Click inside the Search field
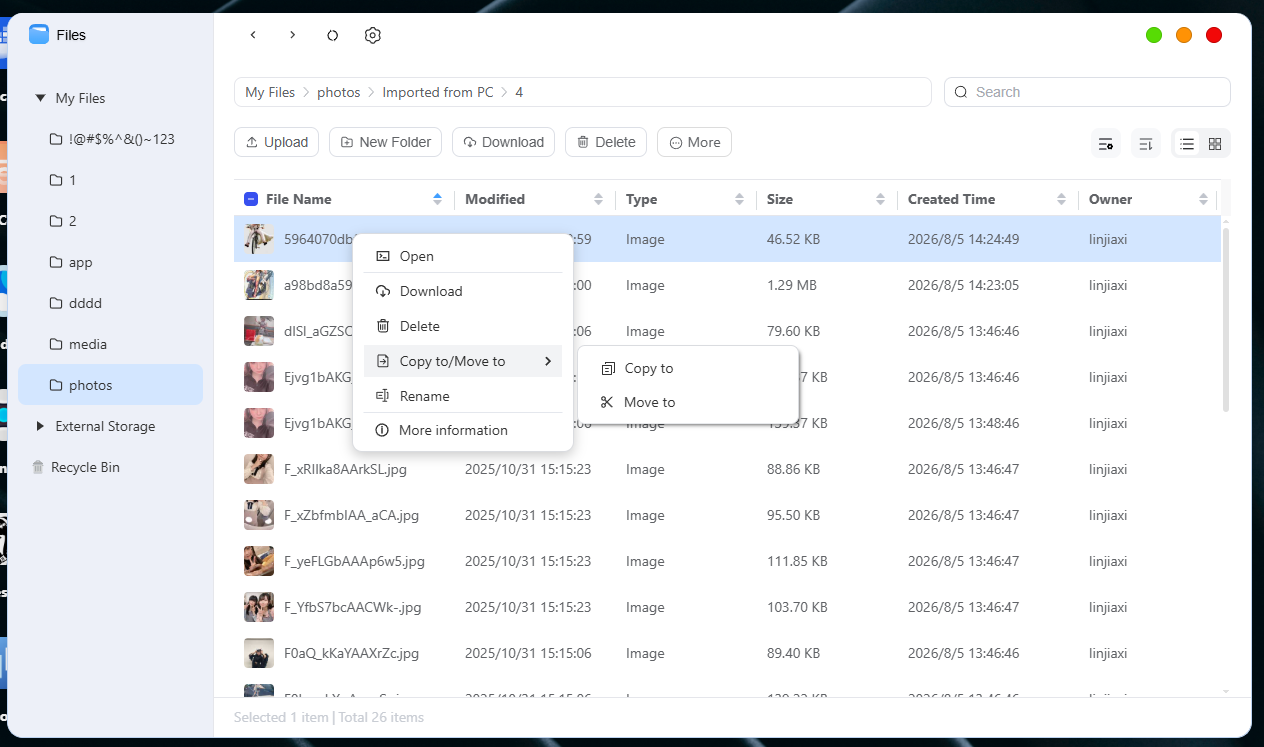 [x=1087, y=92]
